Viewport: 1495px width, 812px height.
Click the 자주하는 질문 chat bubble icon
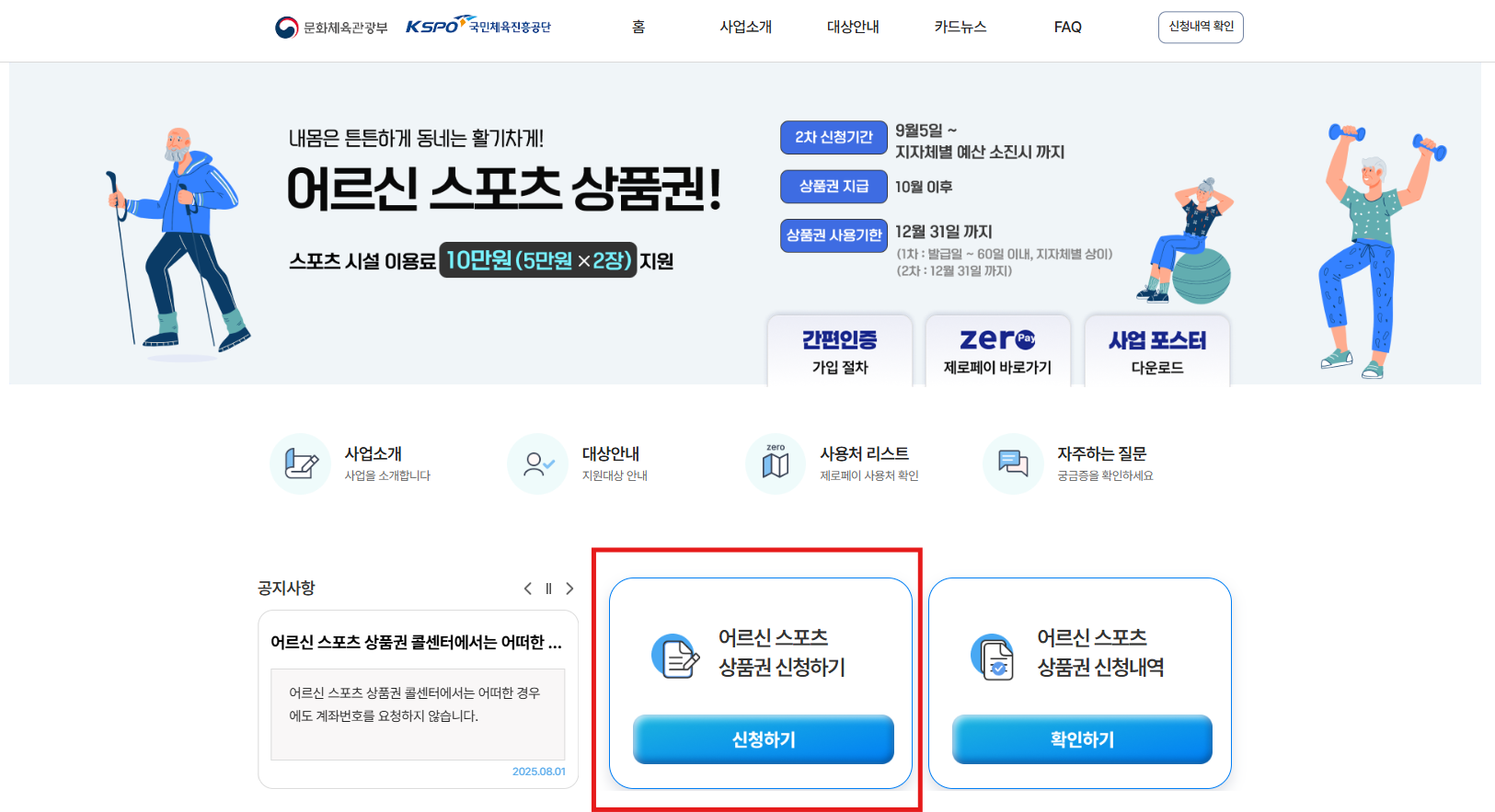coord(1013,463)
